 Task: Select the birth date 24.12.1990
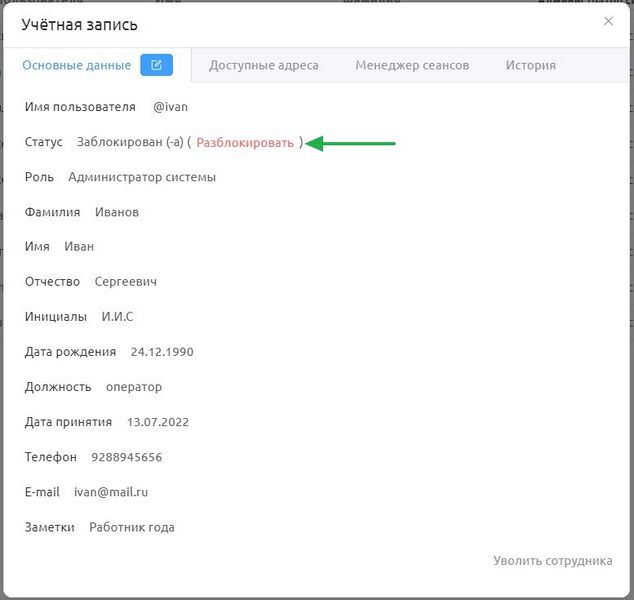pos(162,352)
